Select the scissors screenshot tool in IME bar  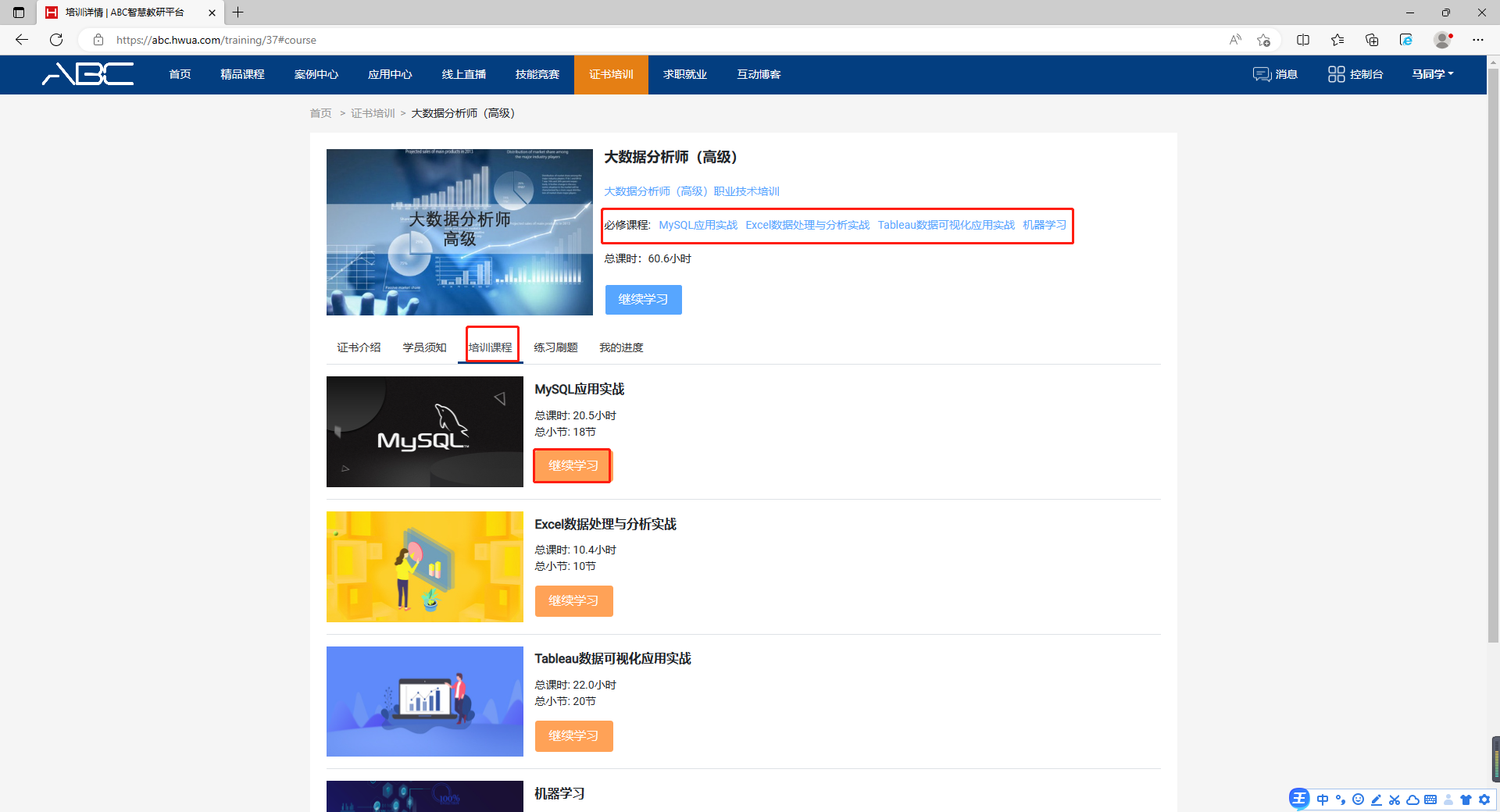click(x=1395, y=800)
